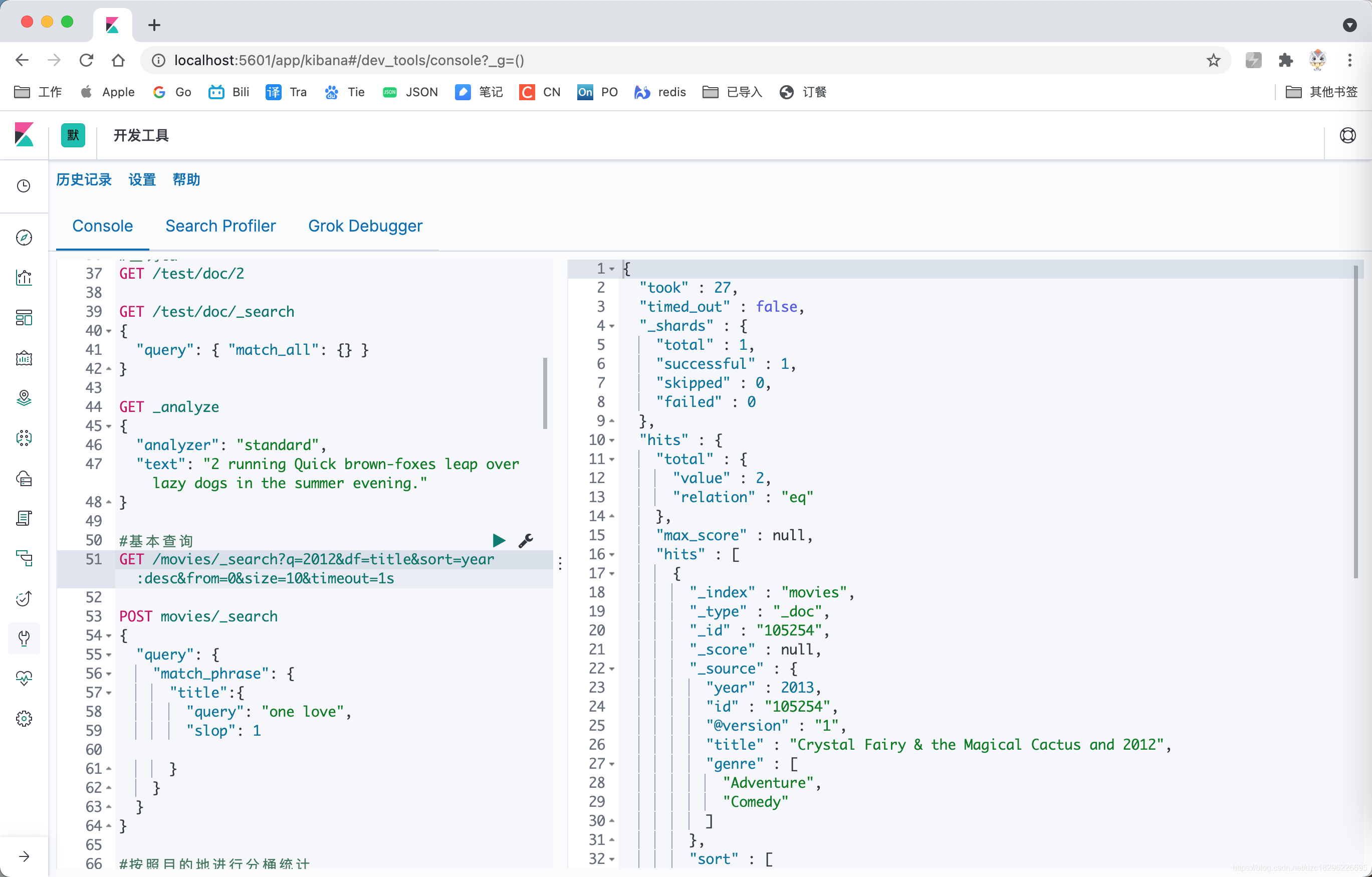Open Stack Monitoring heartbeat icon
This screenshot has width=1372, height=877.
coord(24,678)
